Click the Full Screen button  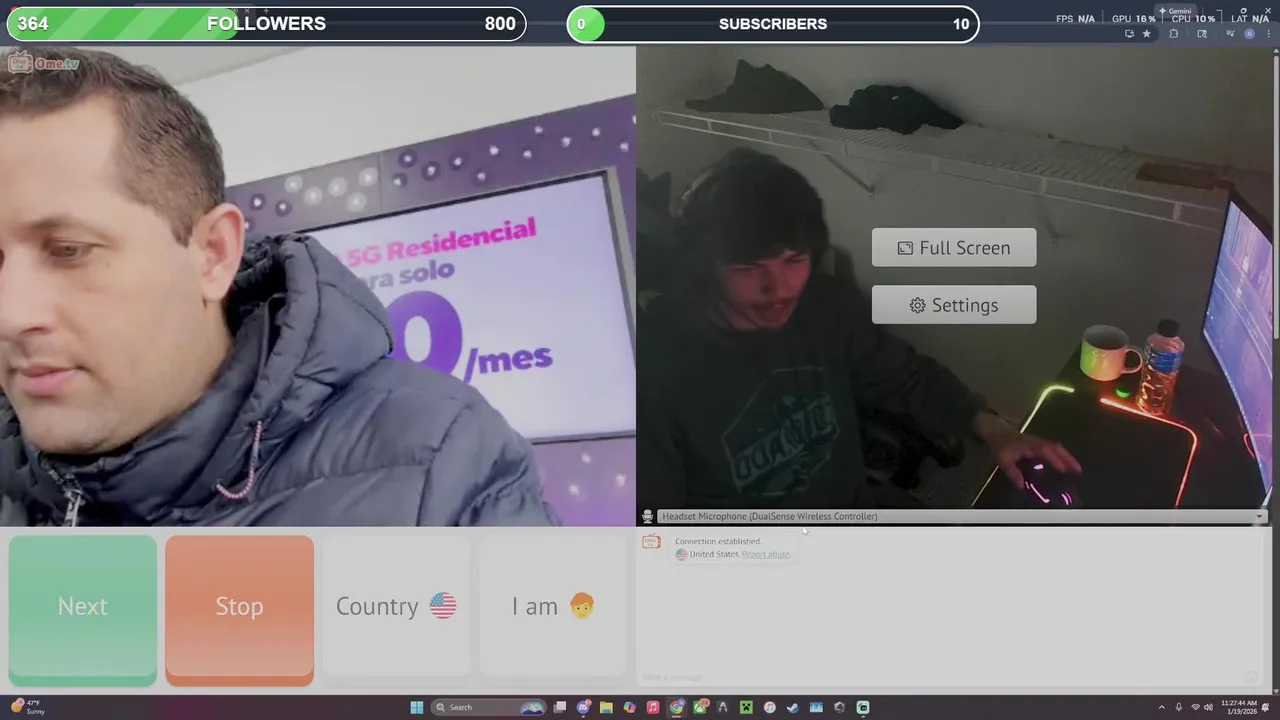coord(954,248)
